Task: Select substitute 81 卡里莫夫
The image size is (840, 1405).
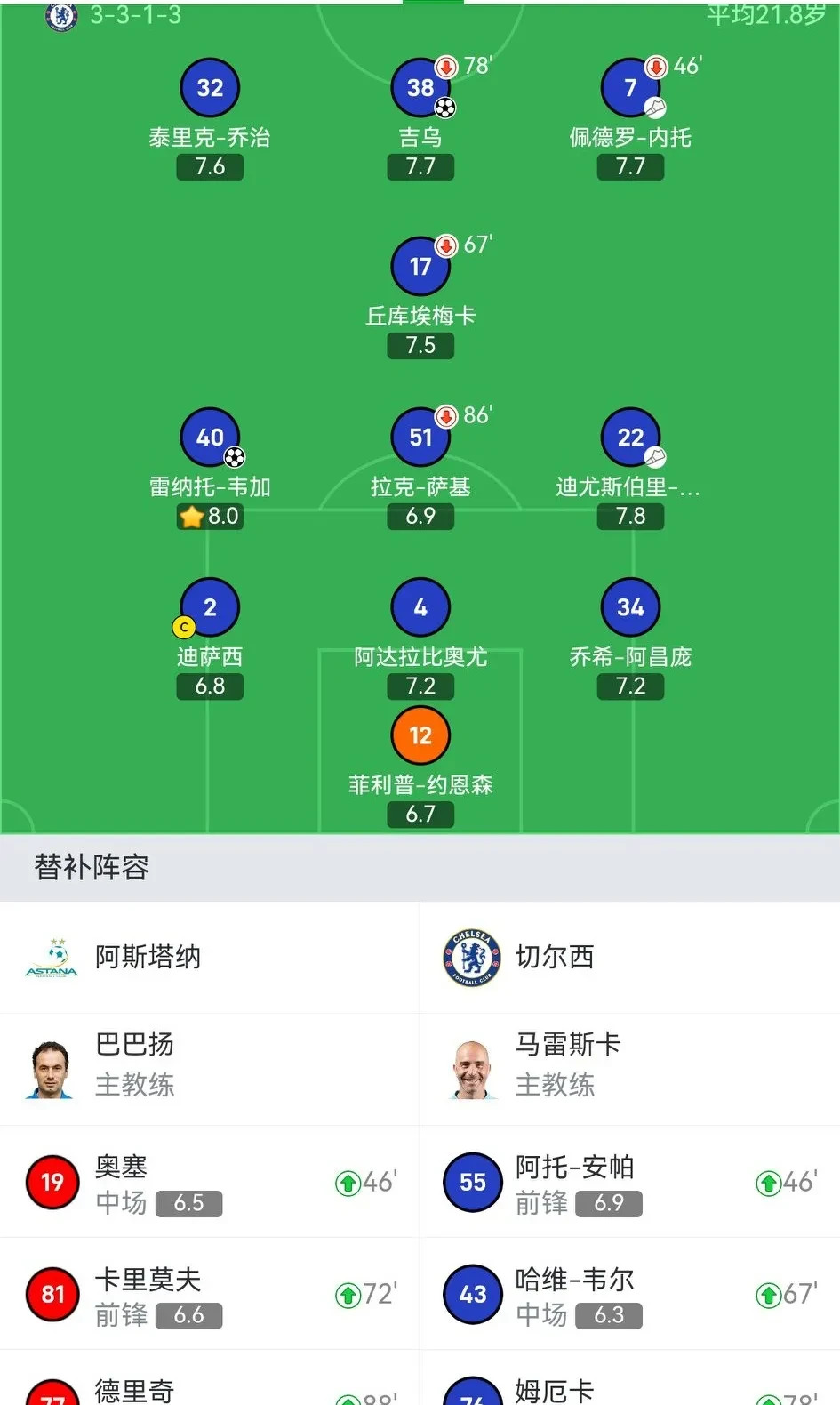Action: coord(210,1295)
